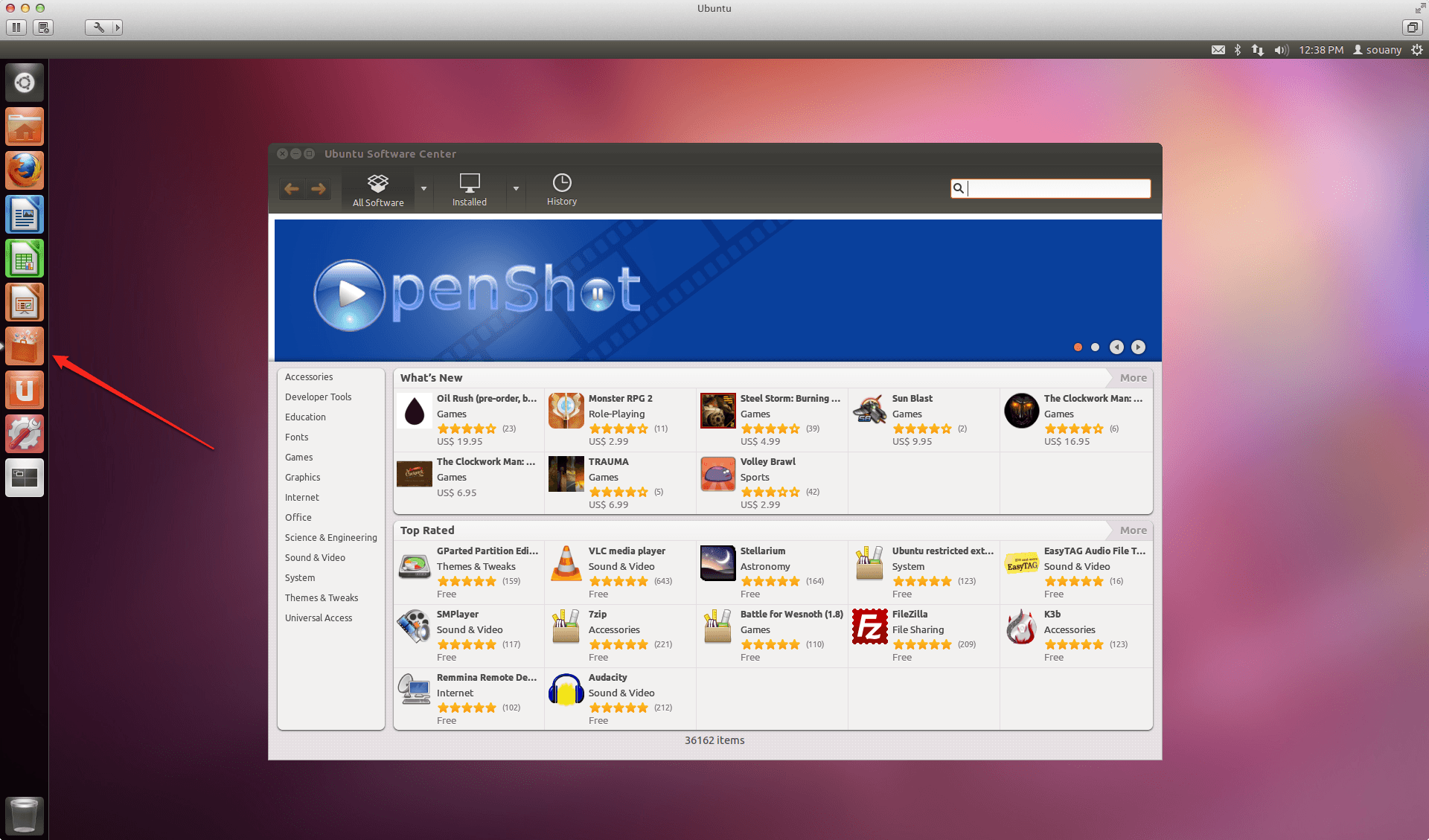Open the Accessories category

click(x=308, y=377)
